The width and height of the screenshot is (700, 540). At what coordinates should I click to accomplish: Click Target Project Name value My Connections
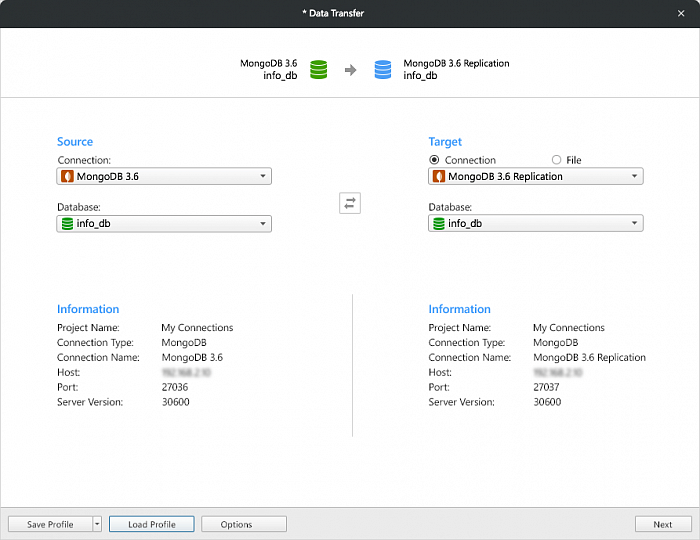coord(569,328)
